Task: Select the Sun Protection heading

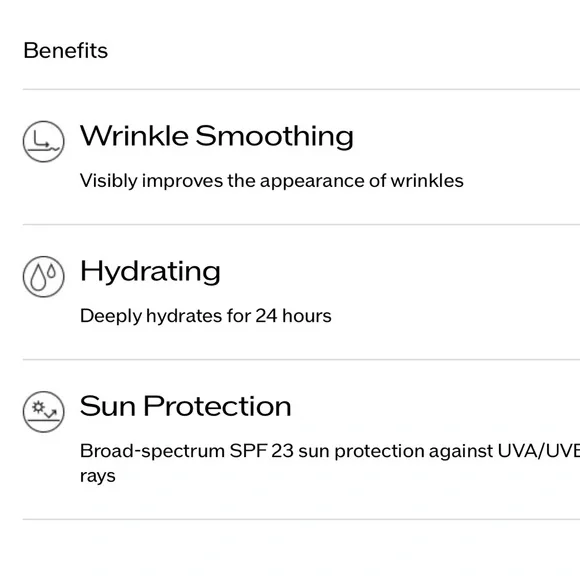Action: coord(186,406)
